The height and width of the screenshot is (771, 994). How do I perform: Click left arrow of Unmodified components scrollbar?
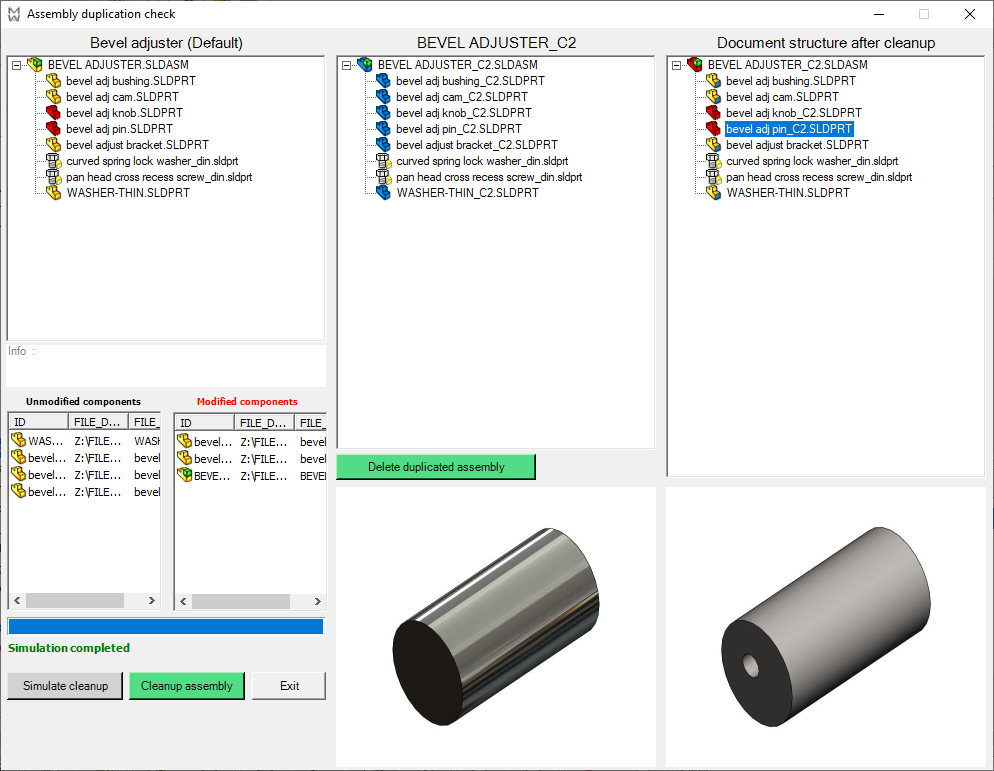coord(17,600)
